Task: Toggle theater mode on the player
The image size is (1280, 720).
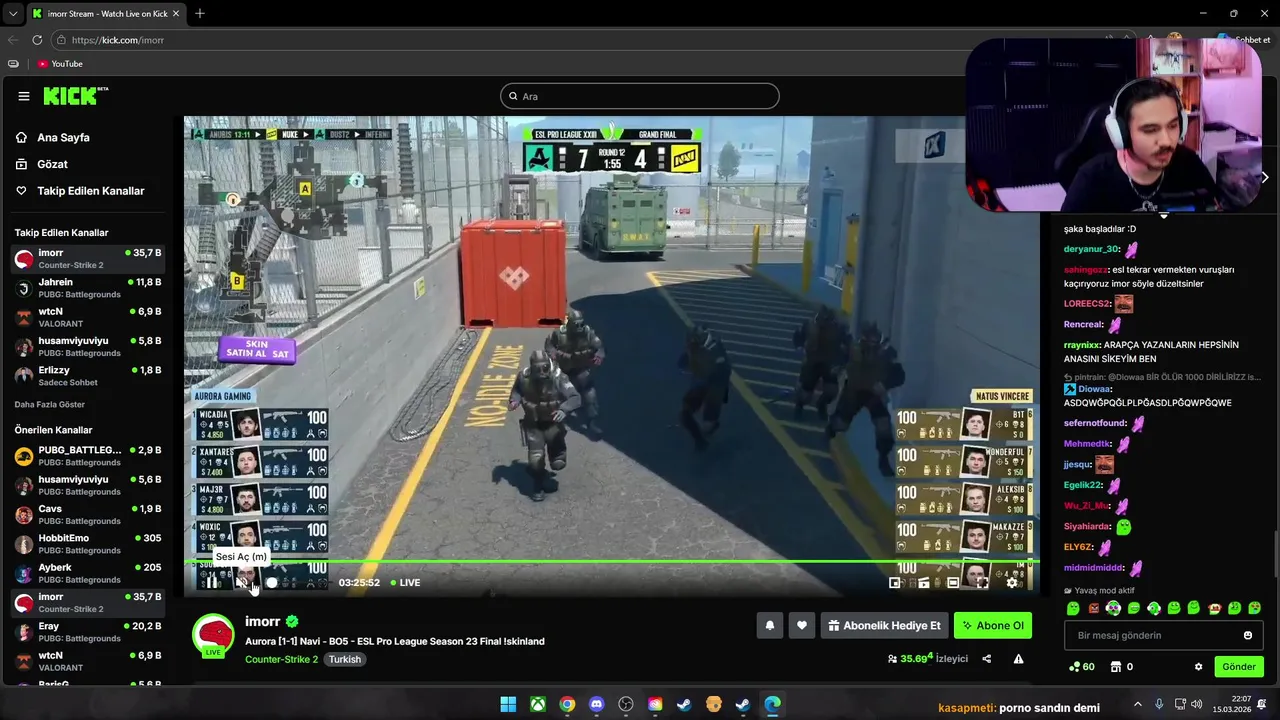Action: 953,583
